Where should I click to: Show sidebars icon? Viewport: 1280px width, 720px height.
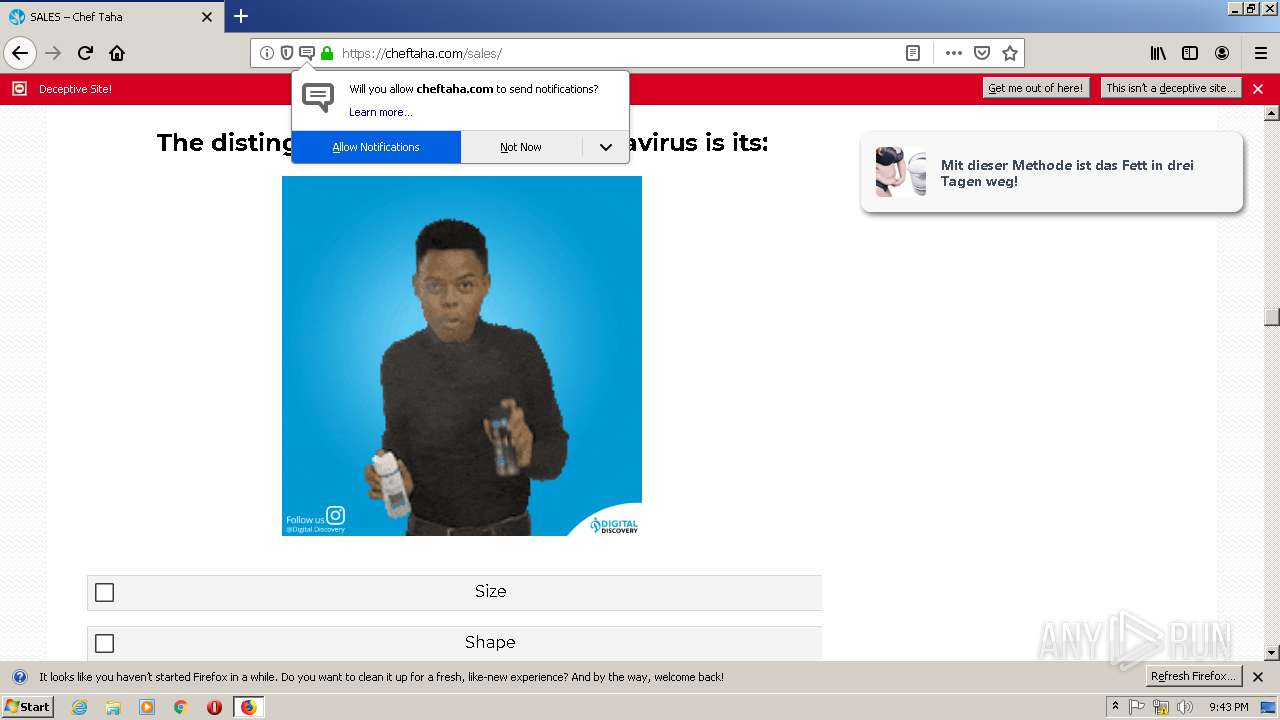1190,53
